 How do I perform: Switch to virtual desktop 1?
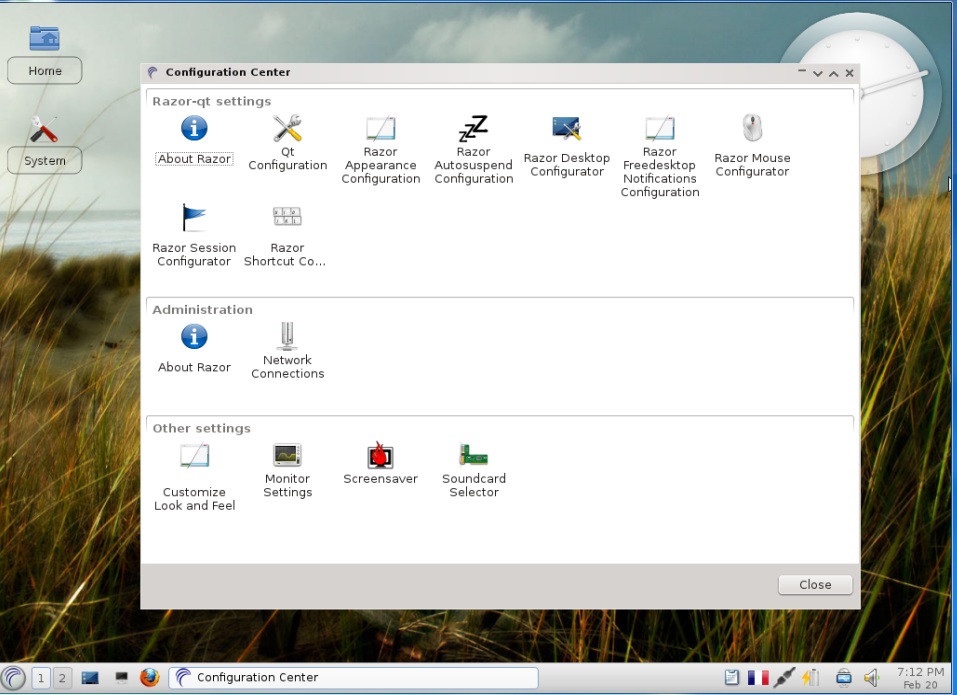(x=41, y=678)
